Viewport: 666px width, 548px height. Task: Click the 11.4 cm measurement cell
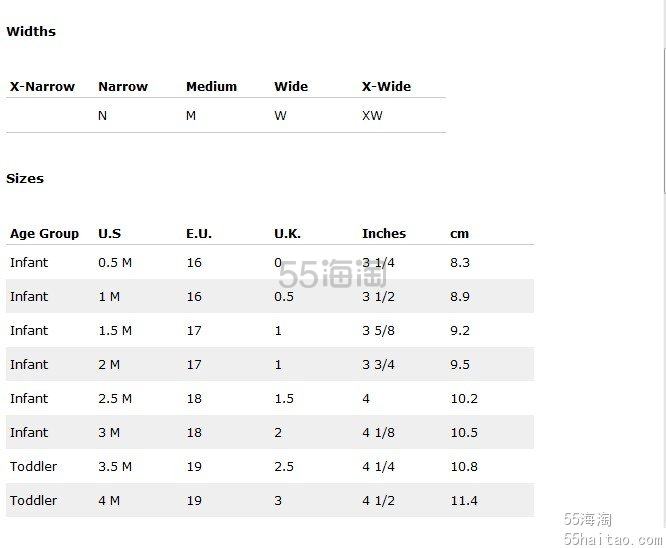(464, 500)
